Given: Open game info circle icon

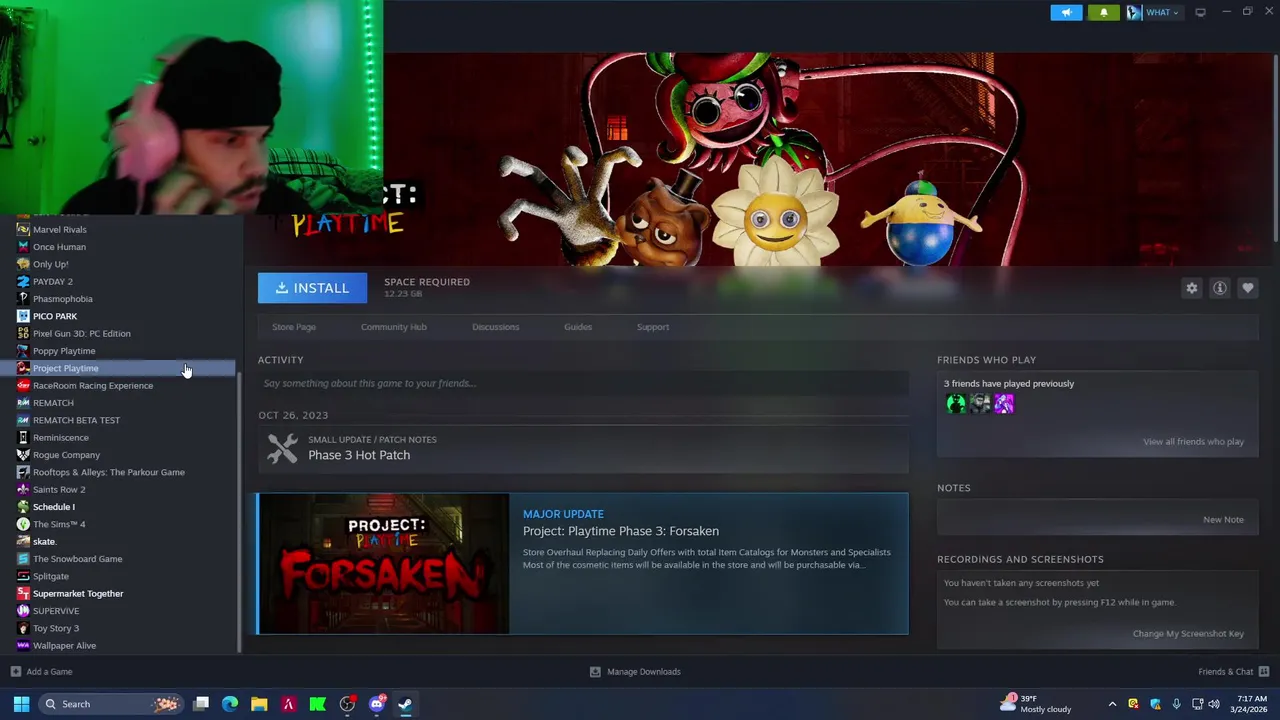Looking at the screenshot, I should click(1220, 288).
